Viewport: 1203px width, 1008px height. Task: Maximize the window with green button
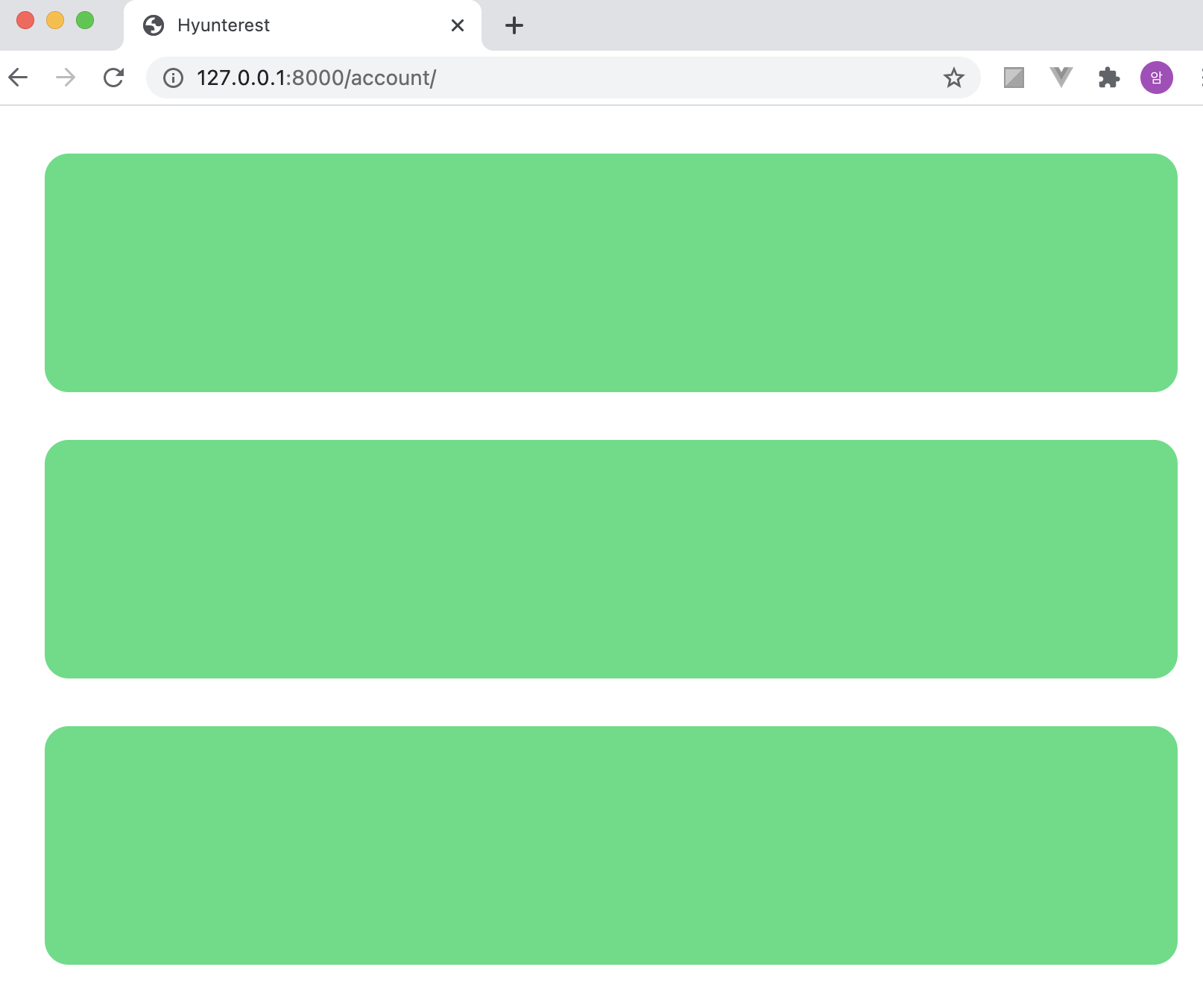85,20
